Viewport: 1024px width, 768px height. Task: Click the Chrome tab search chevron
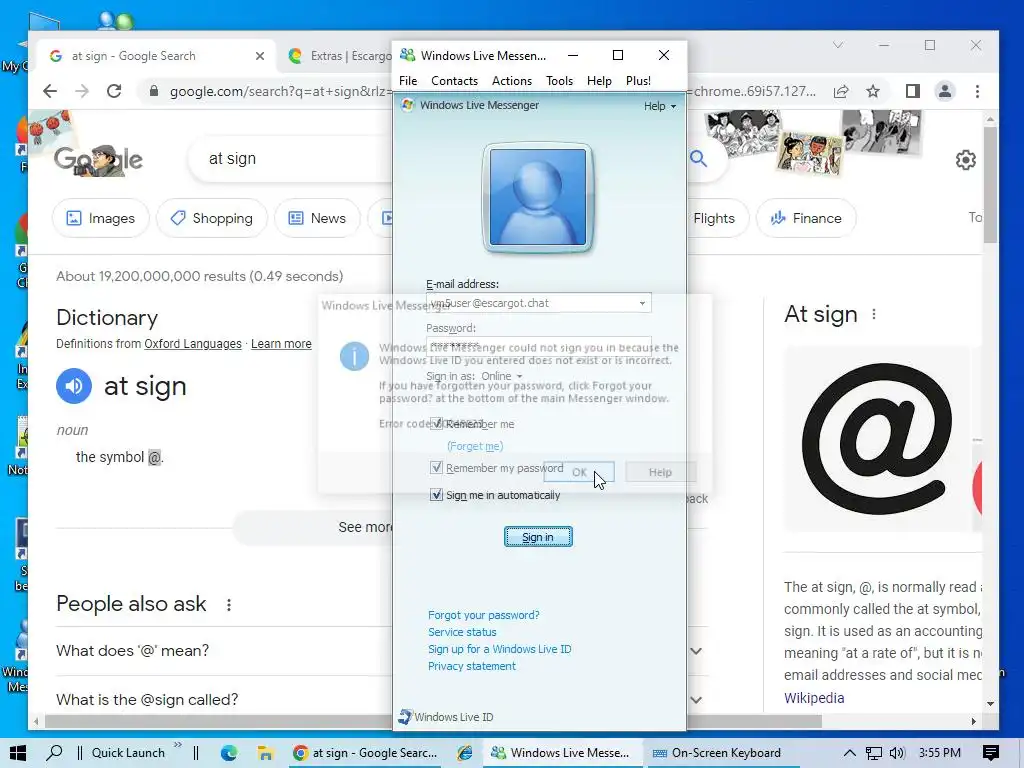[x=838, y=45]
